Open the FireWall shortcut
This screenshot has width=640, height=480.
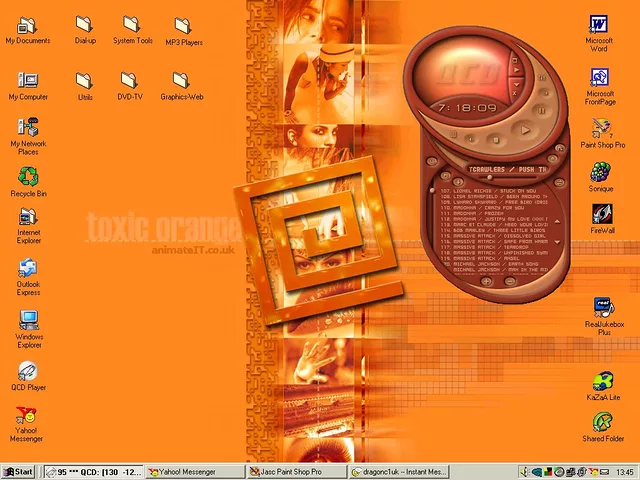[602, 219]
